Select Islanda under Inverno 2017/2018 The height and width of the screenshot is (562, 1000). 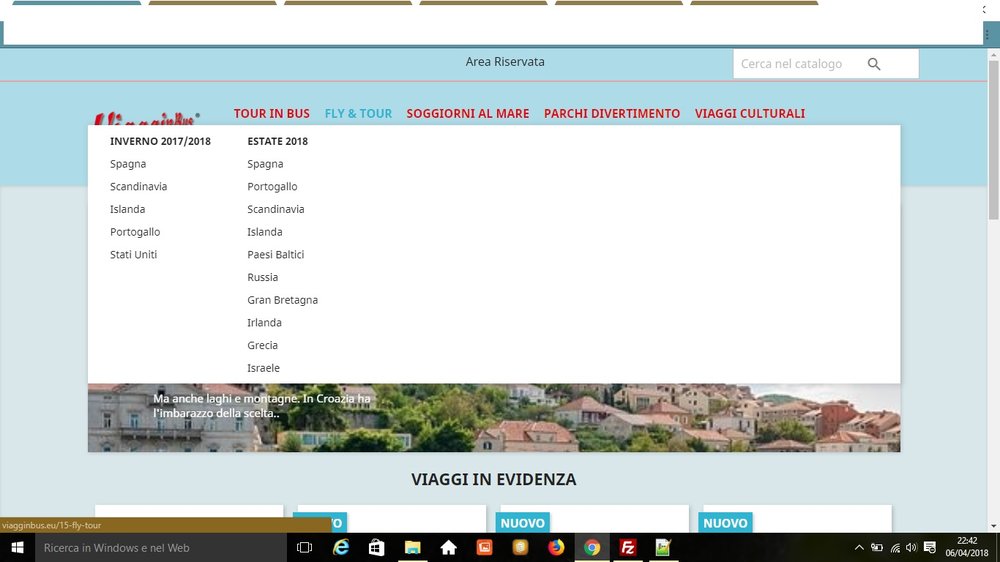click(128, 209)
